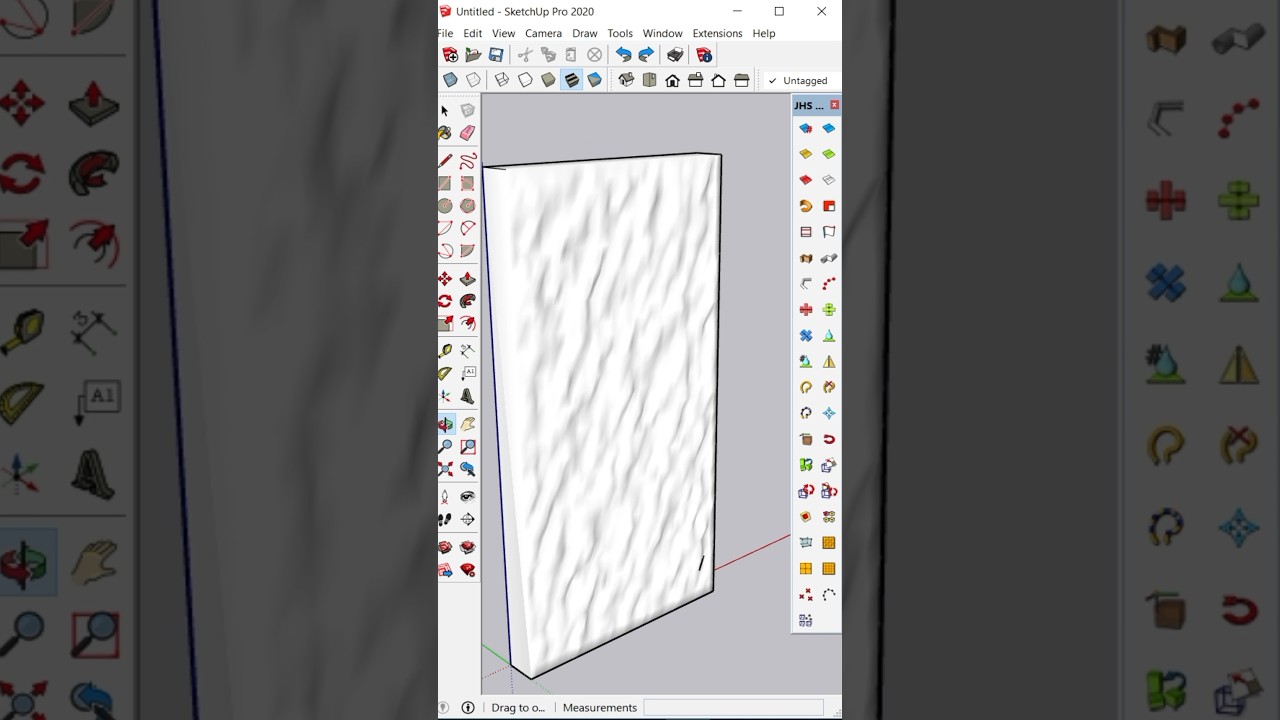Open the Edit menu
1280x720 pixels.
pyautogui.click(x=473, y=33)
